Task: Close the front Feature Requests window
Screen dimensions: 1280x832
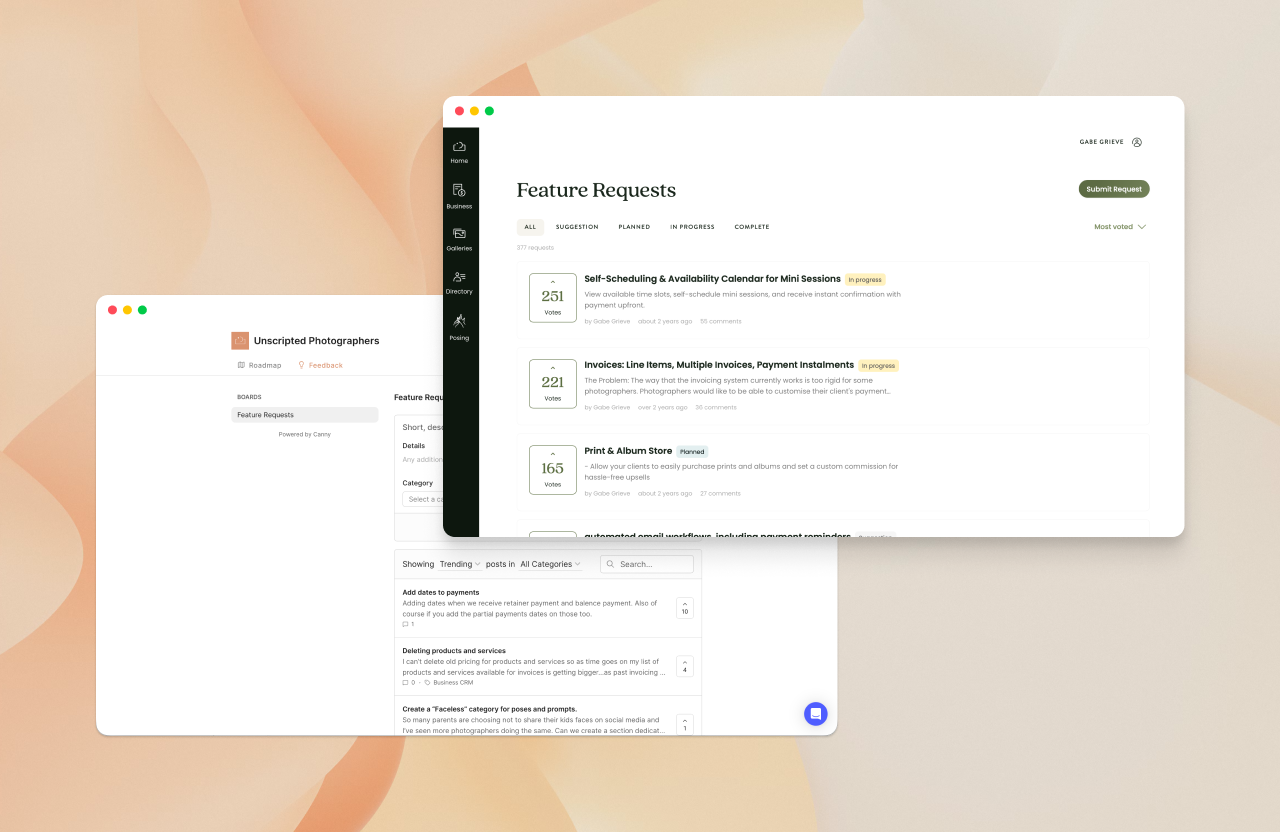Action: click(459, 111)
